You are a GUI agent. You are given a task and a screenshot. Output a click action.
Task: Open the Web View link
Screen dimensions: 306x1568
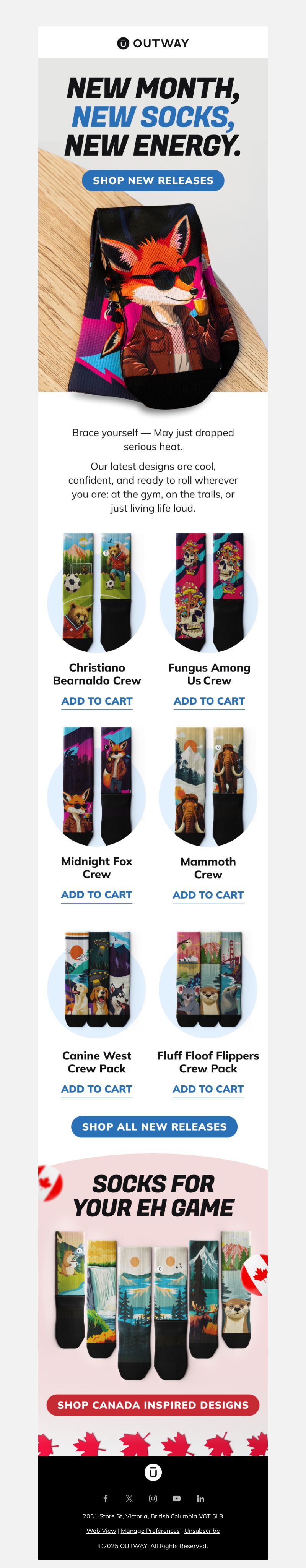tap(101, 1530)
